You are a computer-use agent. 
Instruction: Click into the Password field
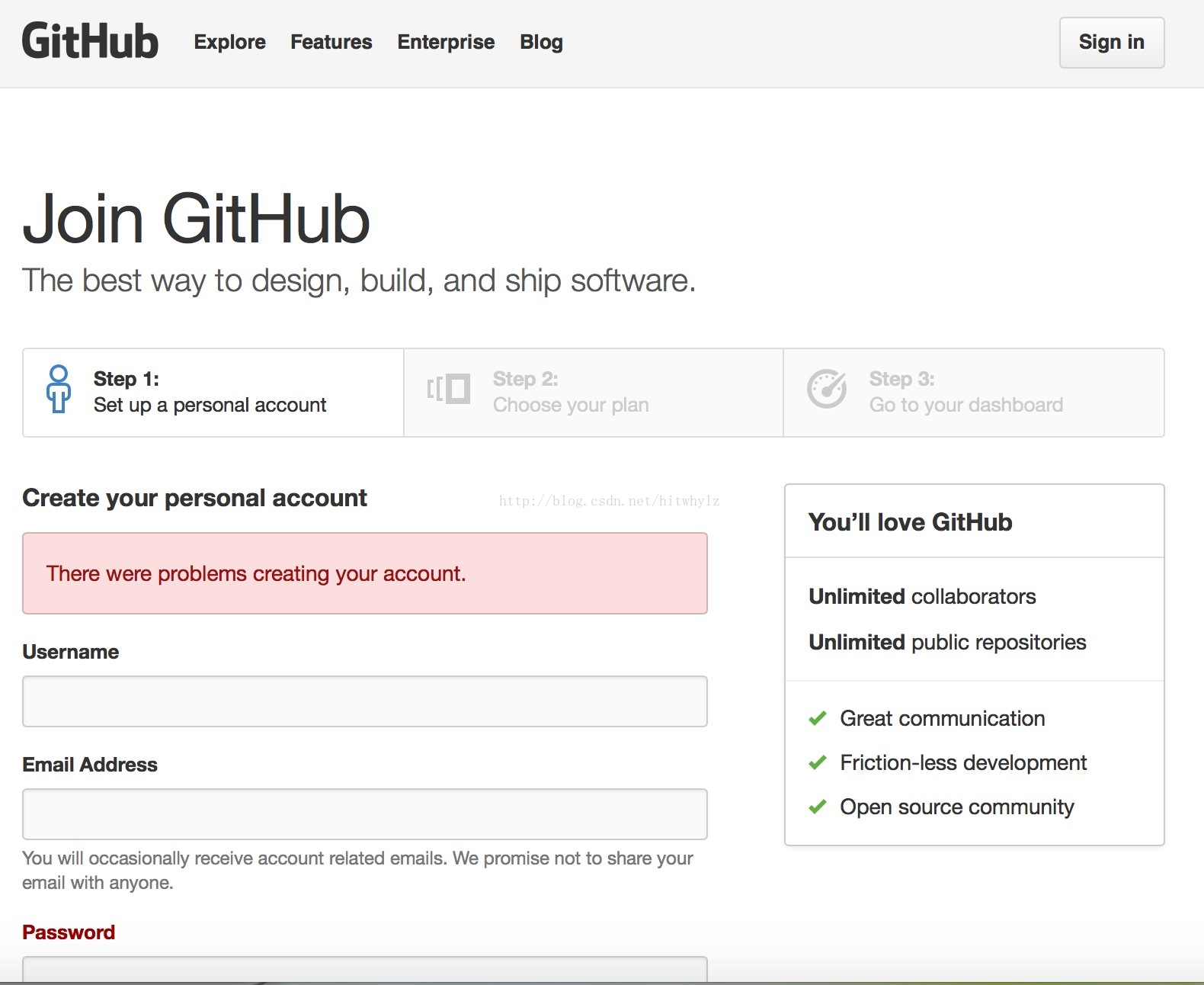(x=365, y=970)
